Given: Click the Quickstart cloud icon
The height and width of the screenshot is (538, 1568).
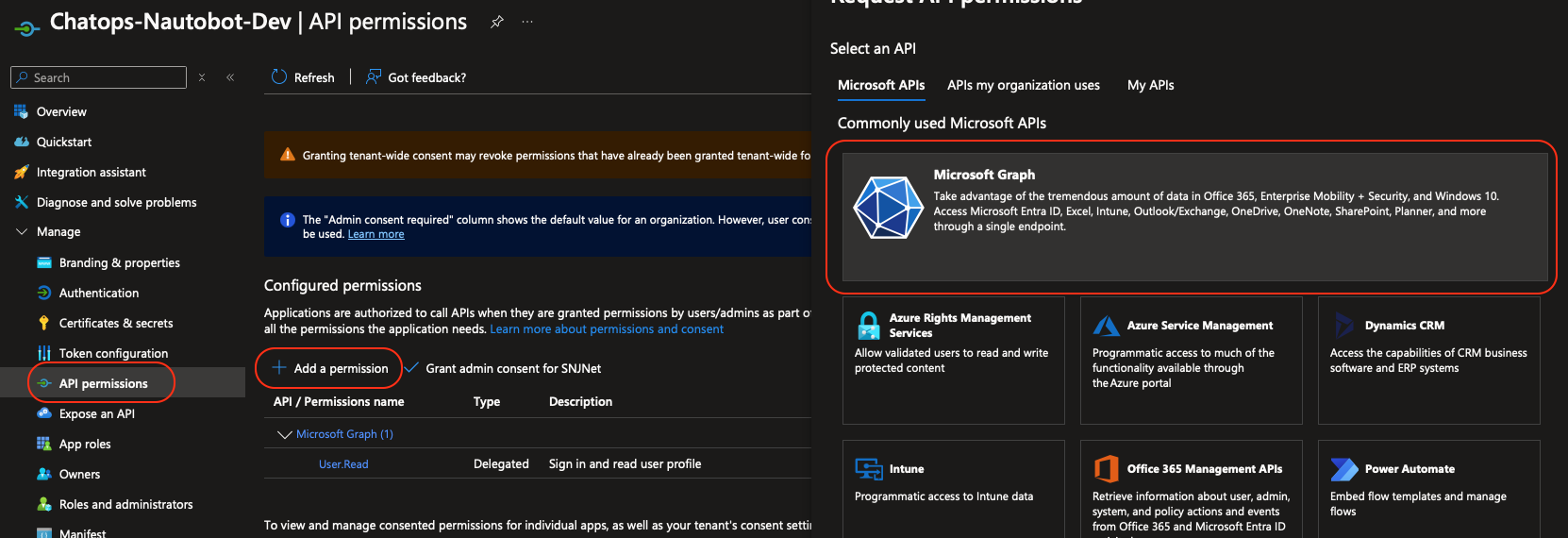Looking at the screenshot, I should coord(21,142).
